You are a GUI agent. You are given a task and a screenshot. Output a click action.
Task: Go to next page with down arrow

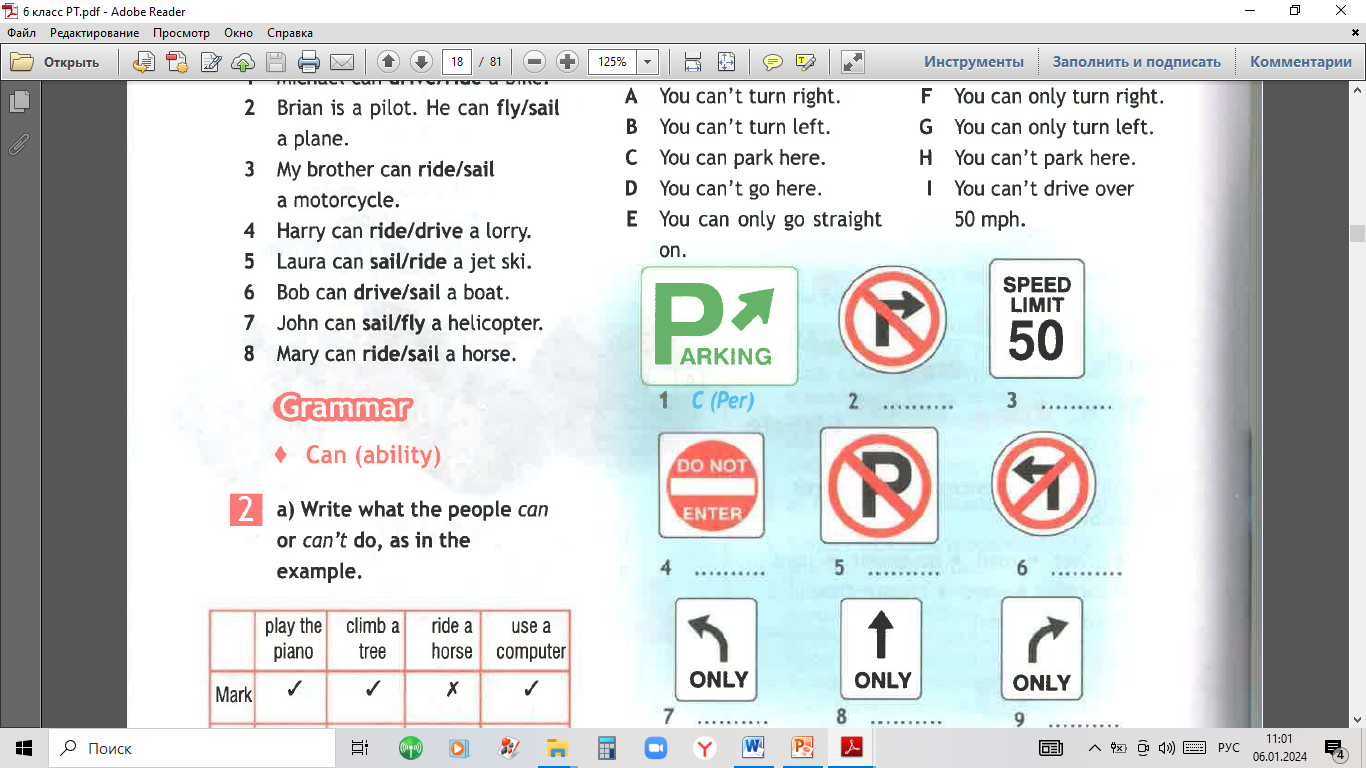click(x=421, y=62)
